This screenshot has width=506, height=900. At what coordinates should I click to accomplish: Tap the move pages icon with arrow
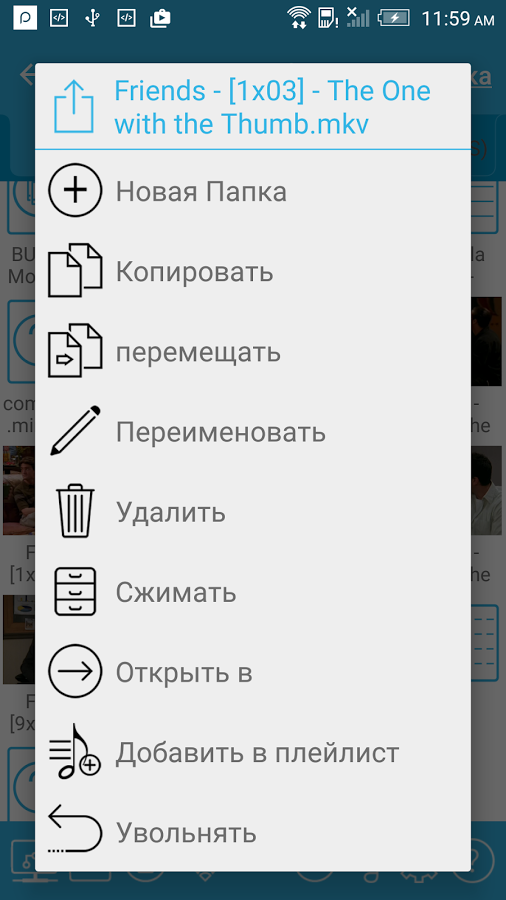pos(75,351)
